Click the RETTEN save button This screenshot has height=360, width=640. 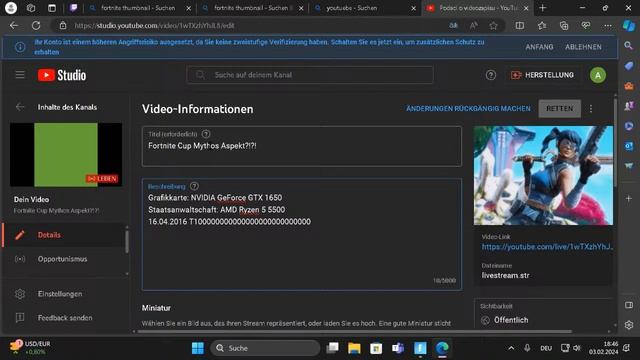tap(559, 109)
